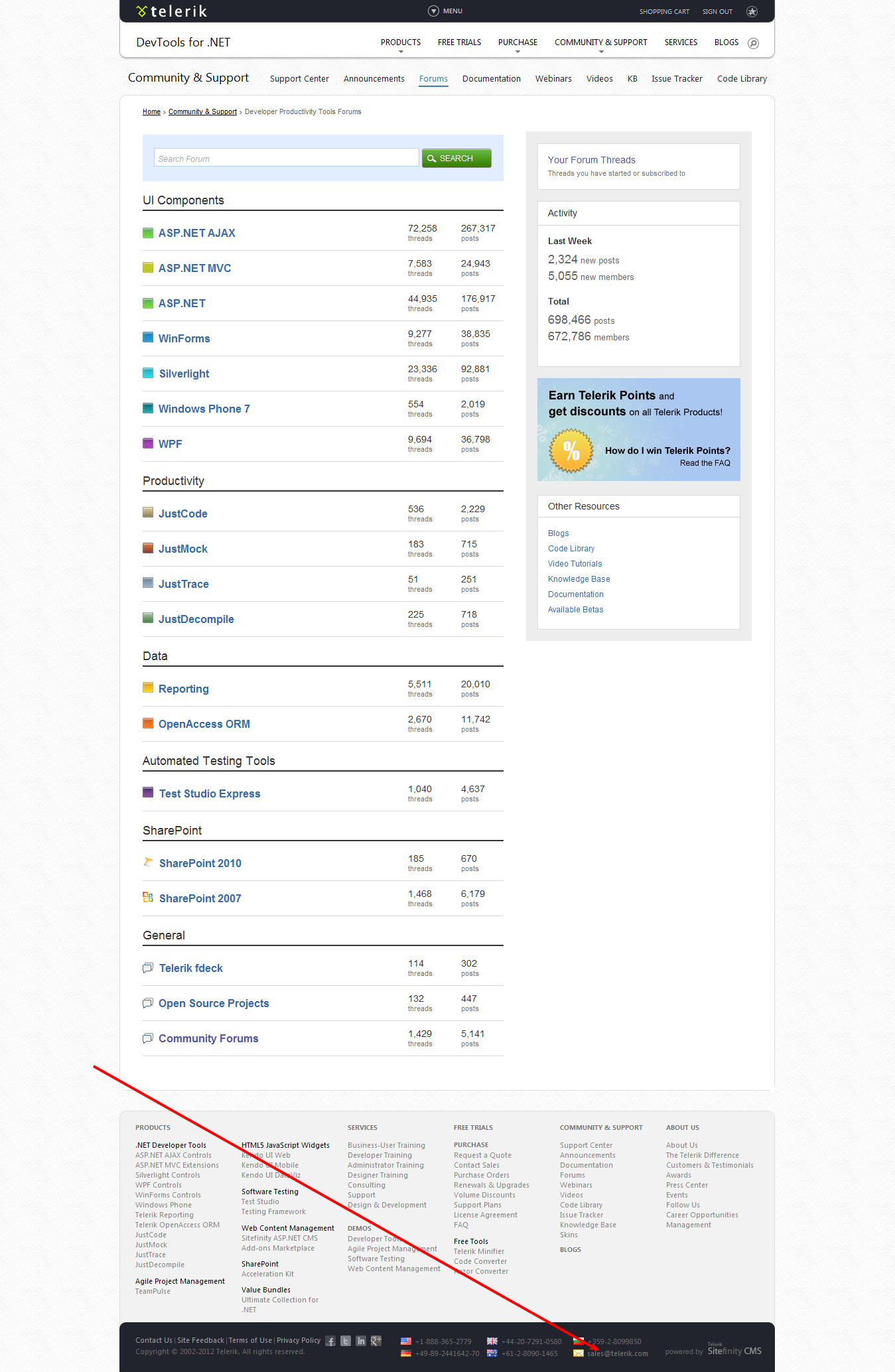Image resolution: width=895 pixels, height=1372 pixels.
Task: Click Site Feedback in the footer
Action: (x=200, y=1340)
